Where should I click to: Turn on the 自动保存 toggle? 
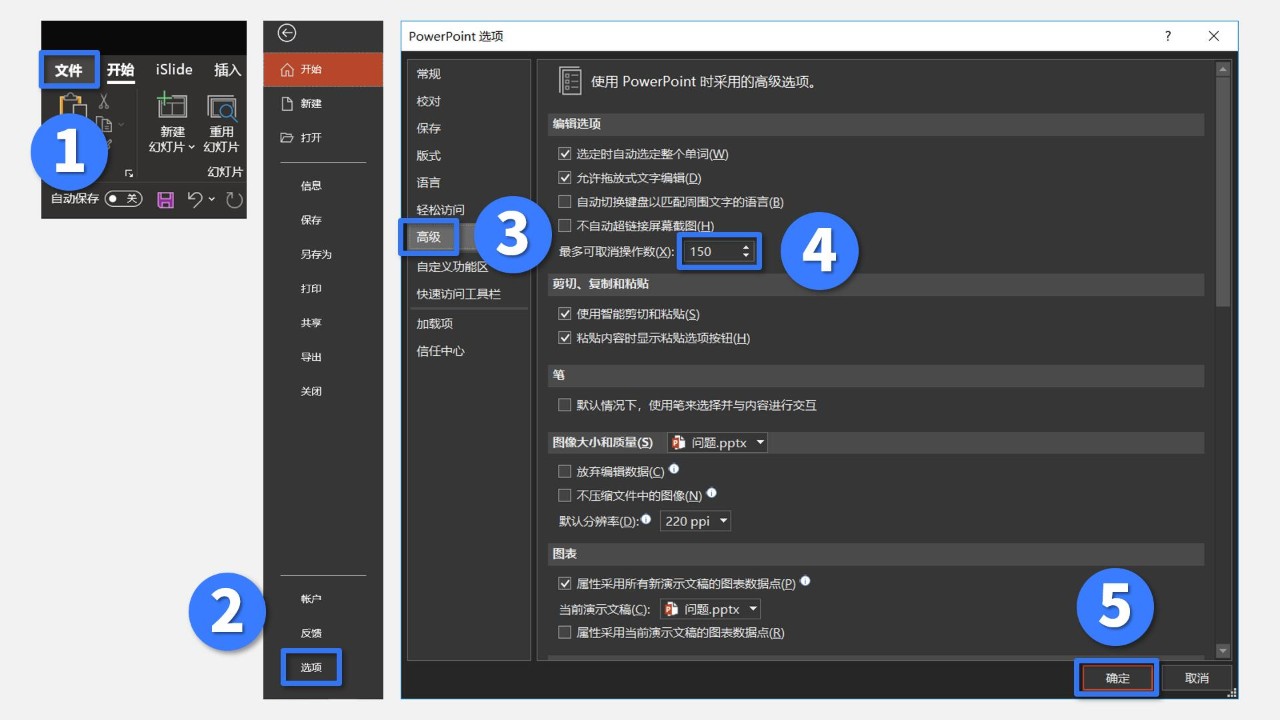click(x=123, y=199)
